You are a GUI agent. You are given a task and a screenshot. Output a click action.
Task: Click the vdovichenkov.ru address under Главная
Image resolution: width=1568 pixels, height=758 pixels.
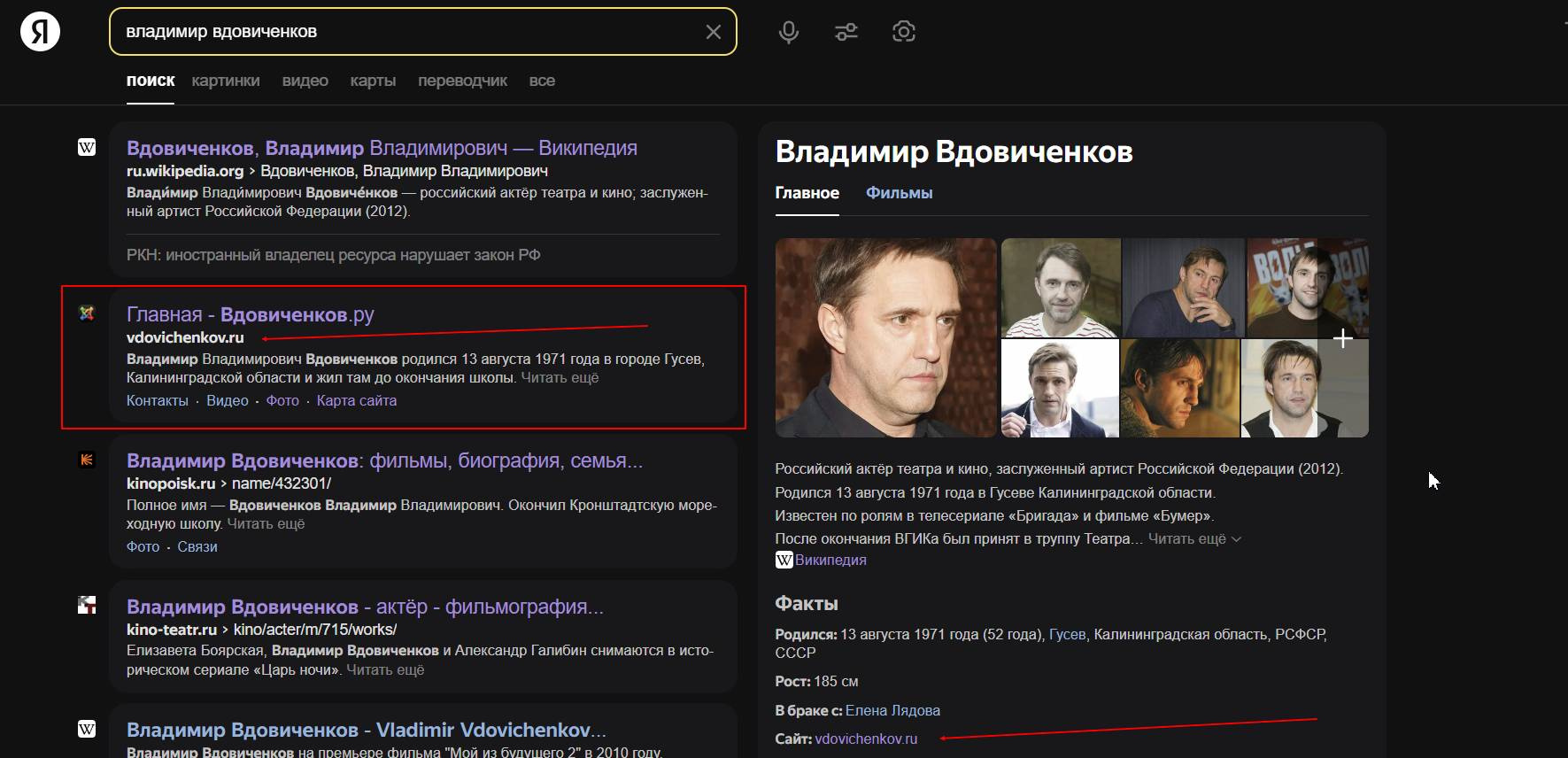click(185, 337)
